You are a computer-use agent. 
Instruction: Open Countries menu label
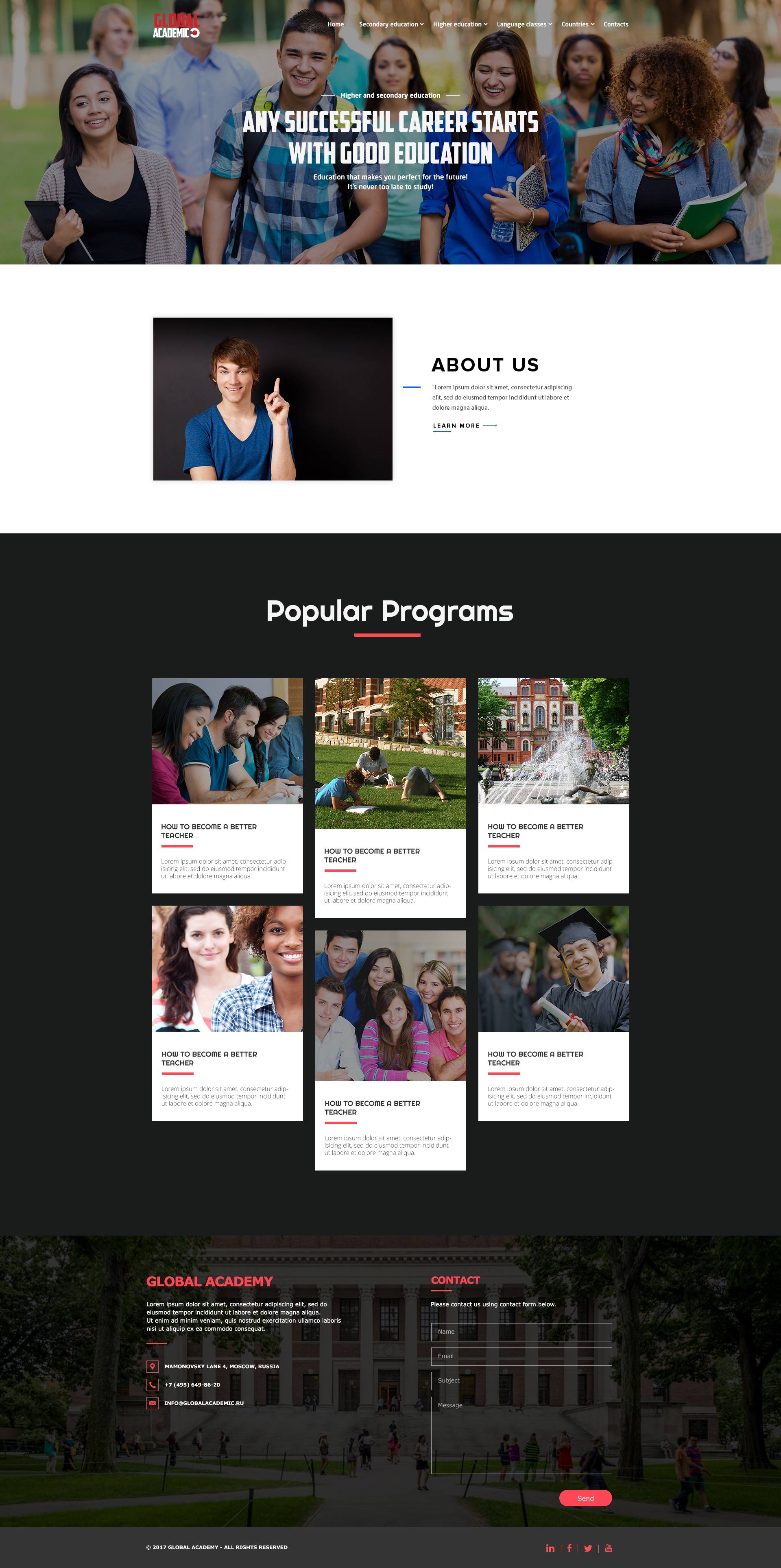[575, 24]
